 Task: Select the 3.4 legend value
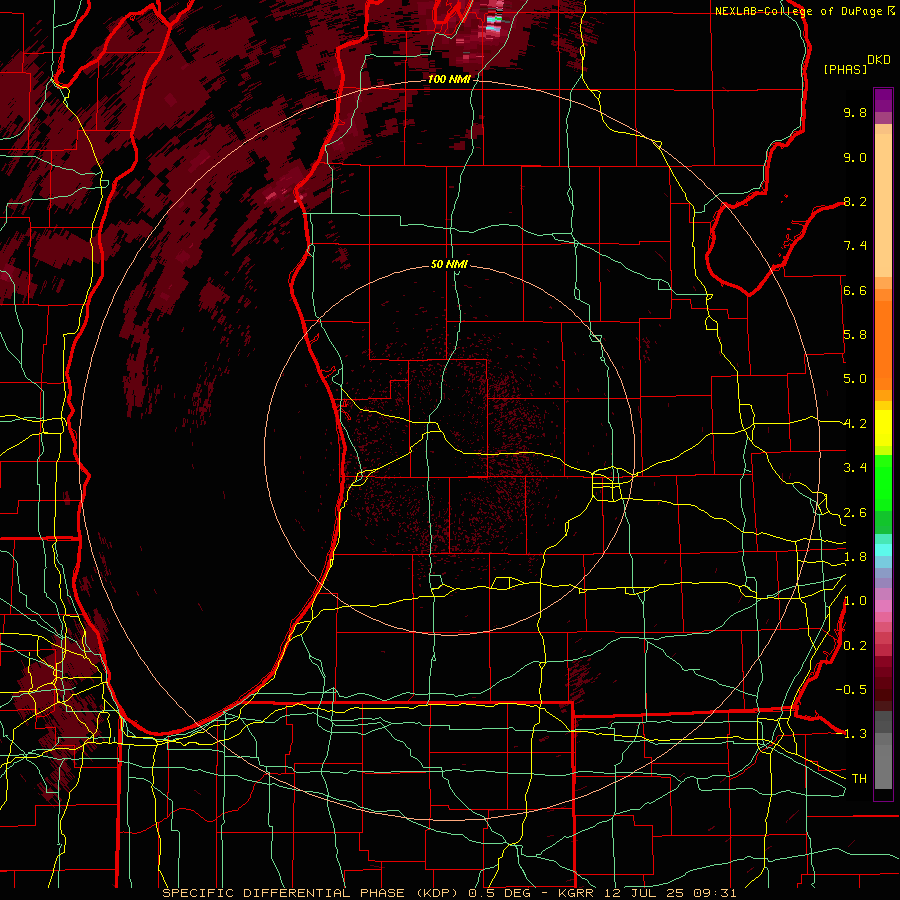coord(855,468)
